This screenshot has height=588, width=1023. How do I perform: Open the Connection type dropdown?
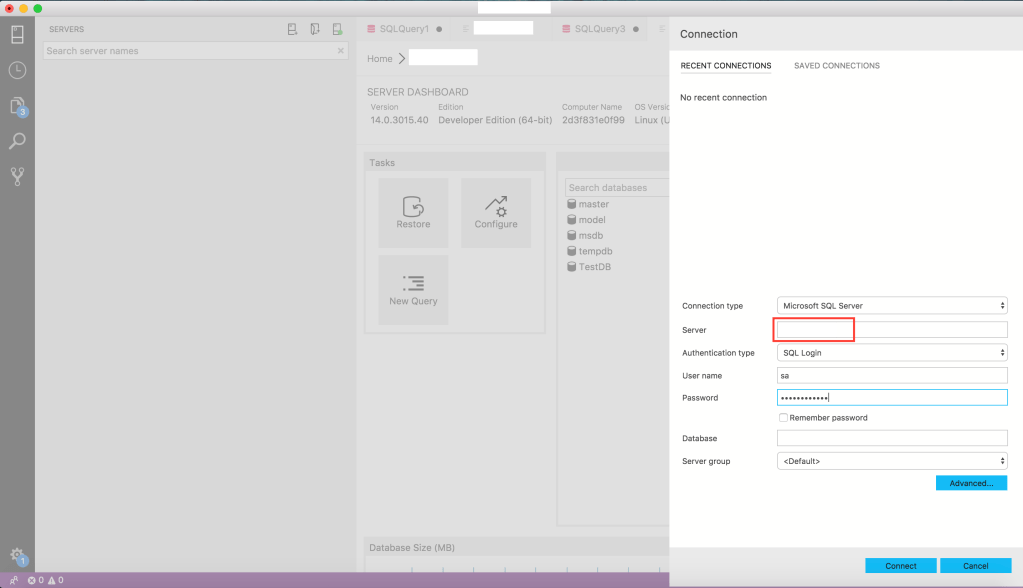pyautogui.click(x=891, y=306)
